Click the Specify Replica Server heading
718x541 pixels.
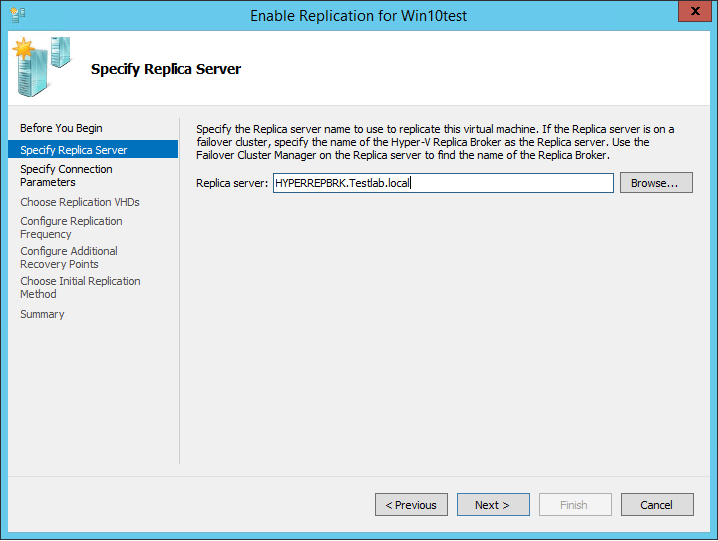pos(166,69)
